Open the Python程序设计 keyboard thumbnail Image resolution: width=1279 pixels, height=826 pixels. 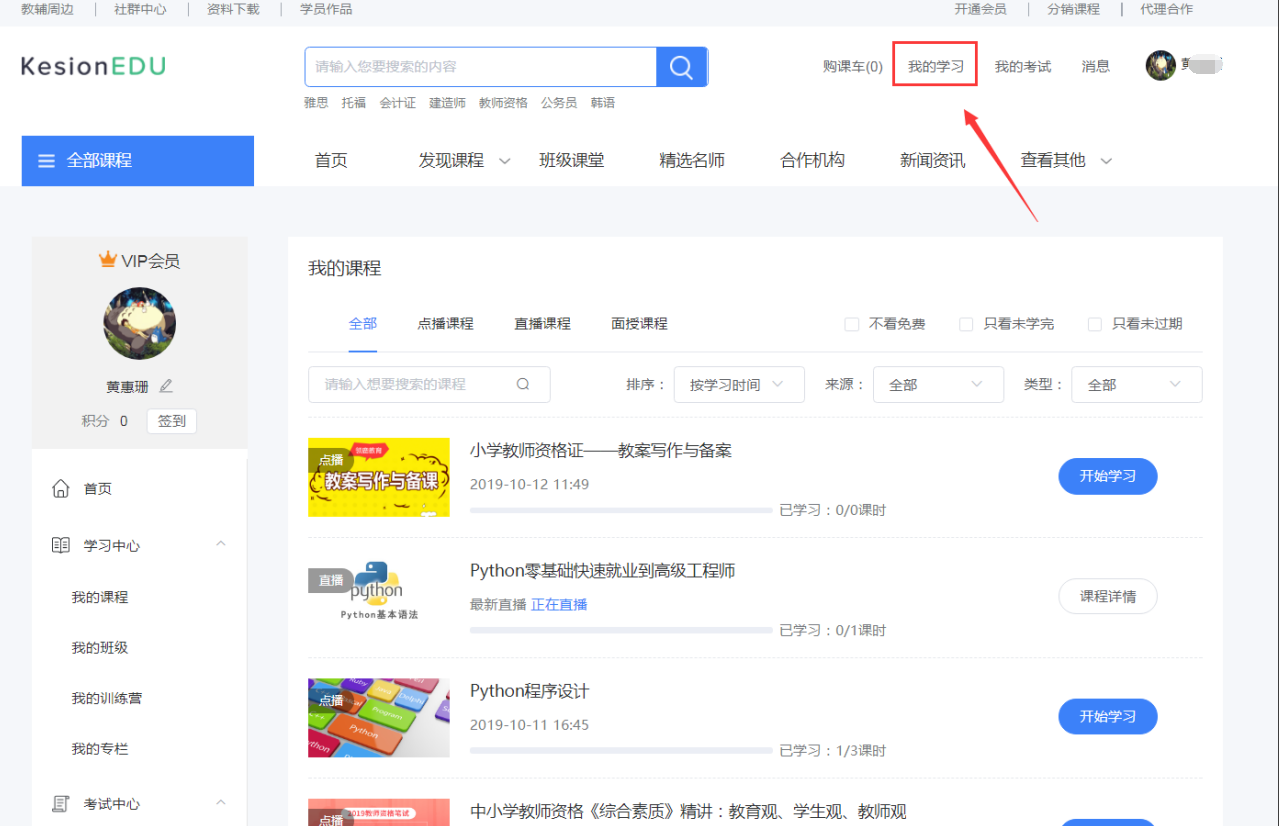tap(379, 717)
